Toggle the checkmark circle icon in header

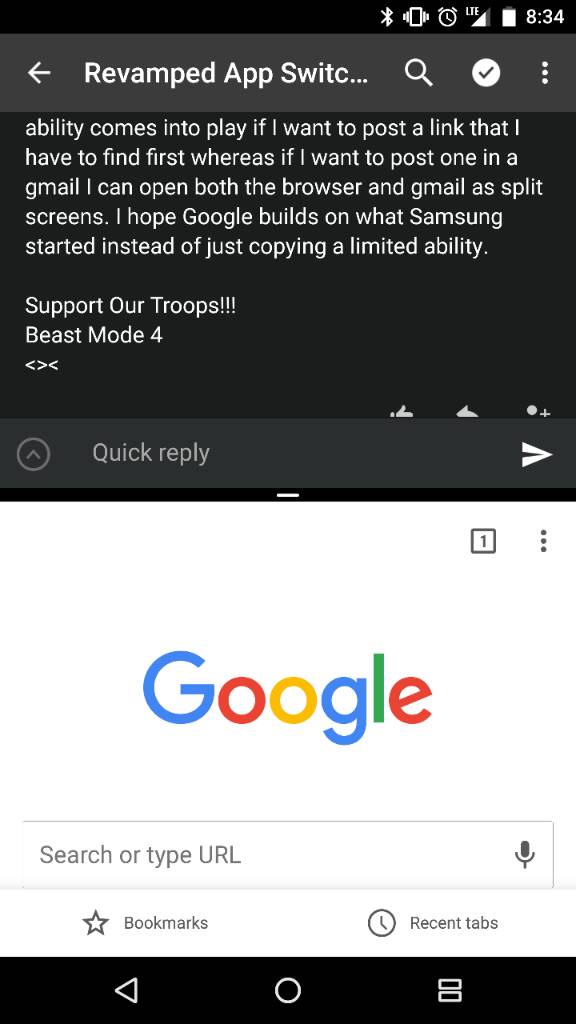point(486,73)
